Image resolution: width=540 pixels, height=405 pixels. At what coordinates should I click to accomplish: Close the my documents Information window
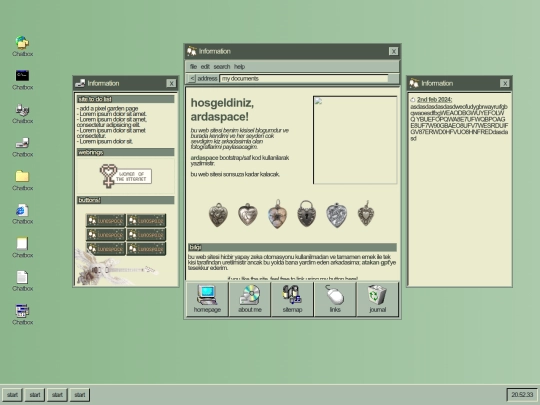click(x=393, y=51)
